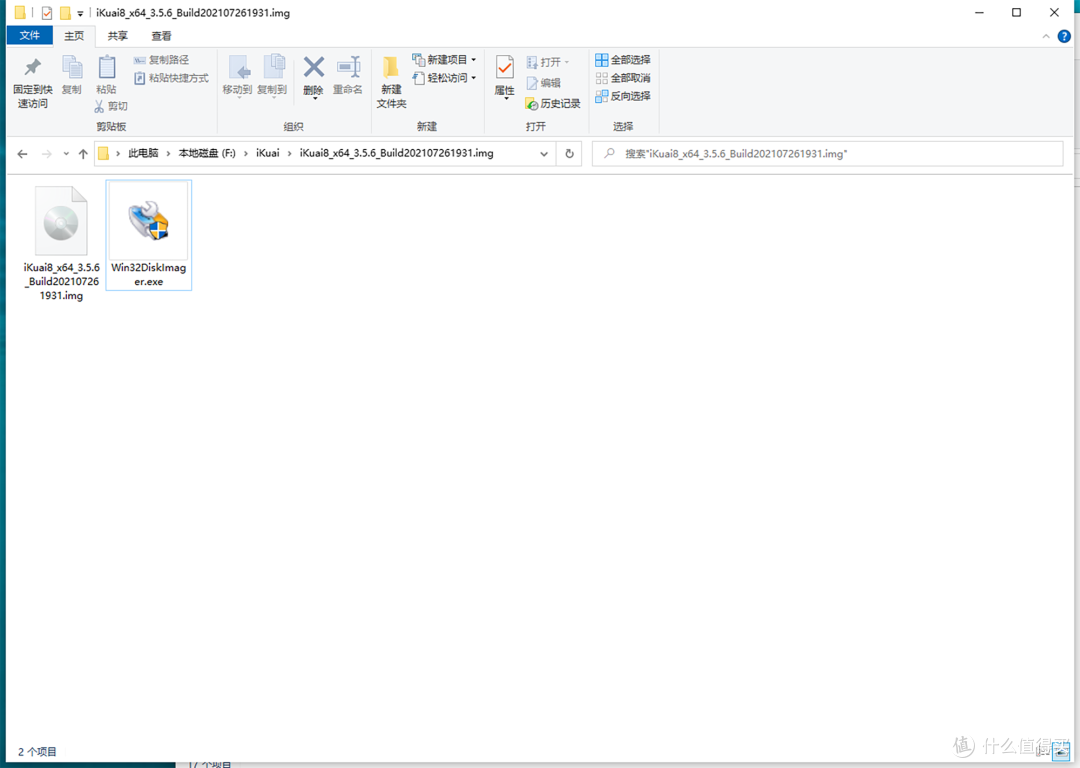Click the quick access new folder icon
The width and height of the screenshot is (1080, 768).
[x=65, y=13]
